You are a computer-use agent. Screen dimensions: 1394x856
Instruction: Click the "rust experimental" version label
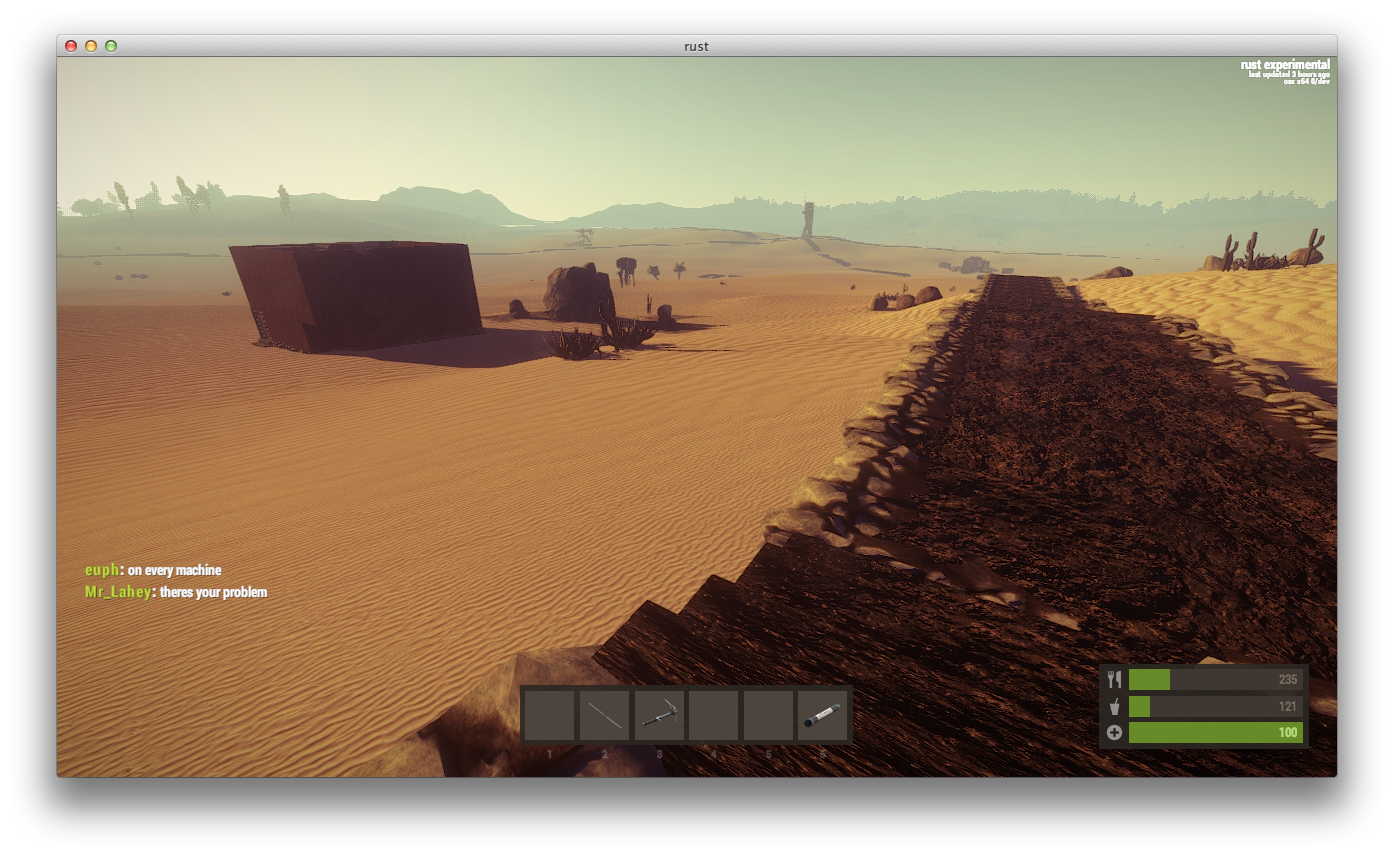click(1285, 65)
